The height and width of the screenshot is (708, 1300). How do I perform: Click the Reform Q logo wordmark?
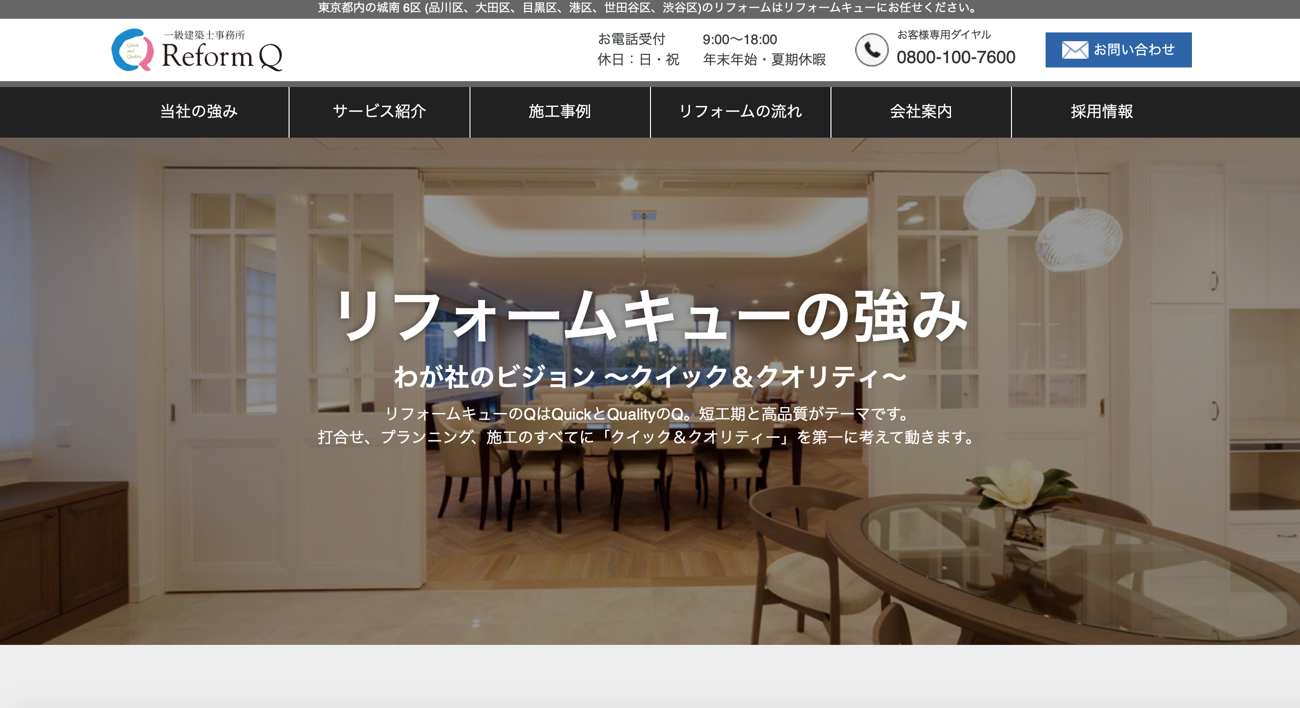click(222, 57)
